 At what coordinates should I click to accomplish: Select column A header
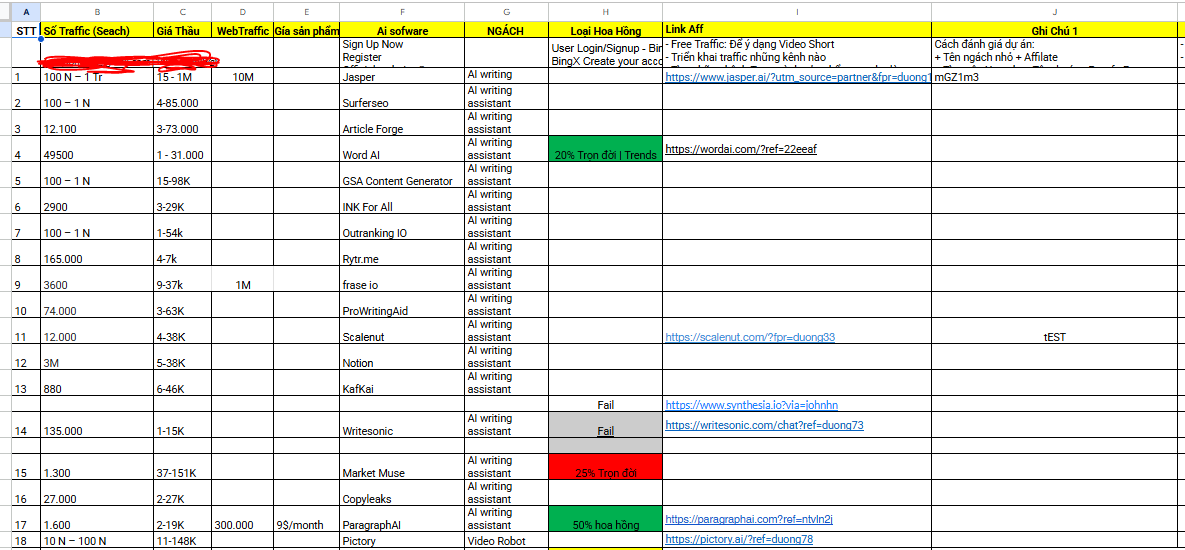pyautogui.click(x=26, y=12)
